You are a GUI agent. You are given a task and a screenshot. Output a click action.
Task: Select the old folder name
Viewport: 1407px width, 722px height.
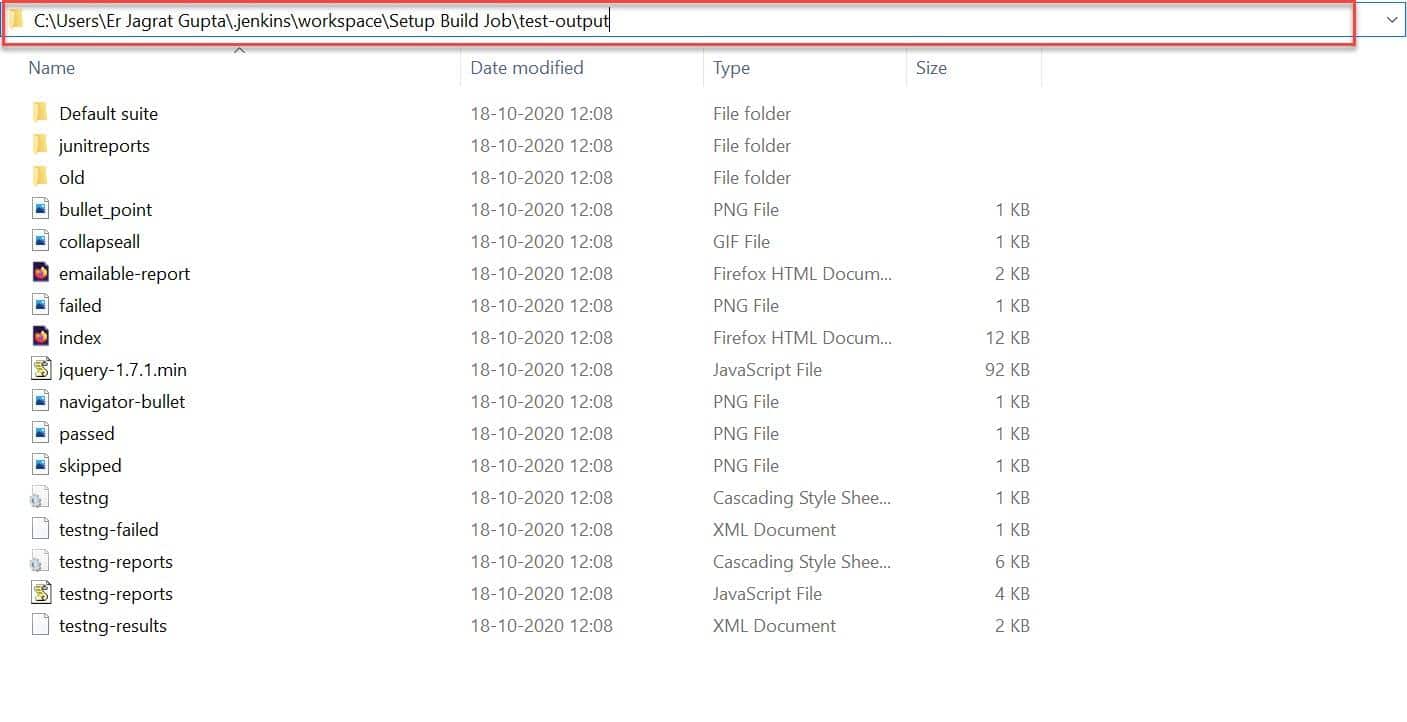click(x=72, y=177)
